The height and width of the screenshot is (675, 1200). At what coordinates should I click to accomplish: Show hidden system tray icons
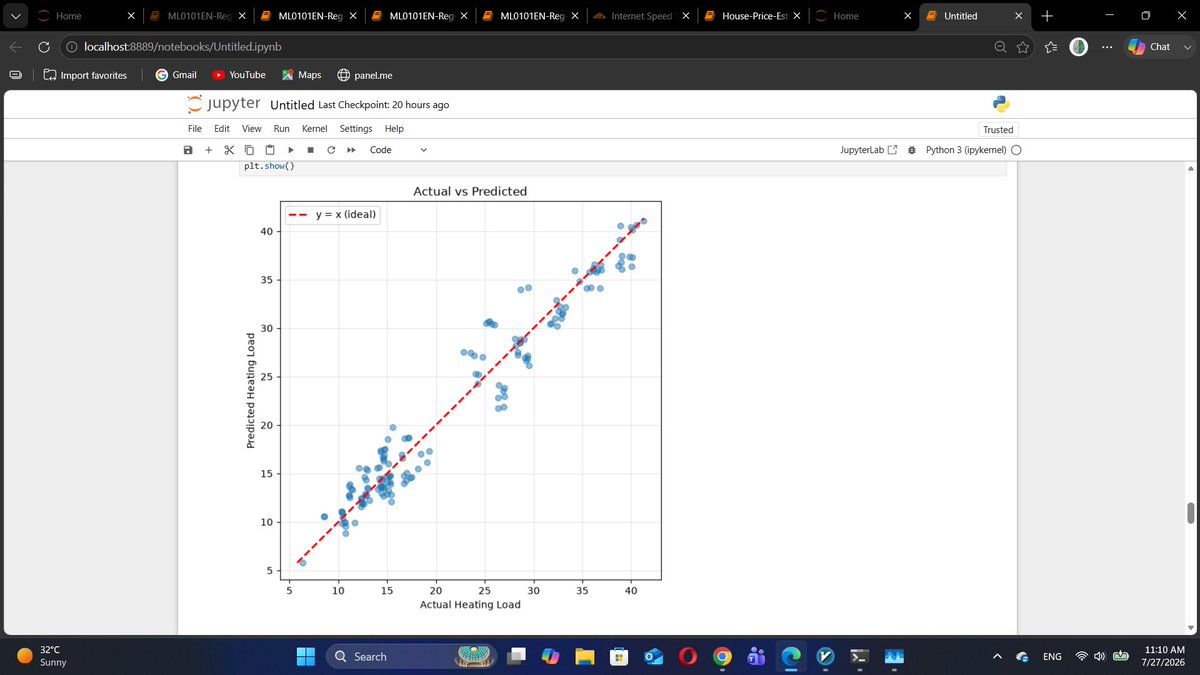click(x=997, y=656)
